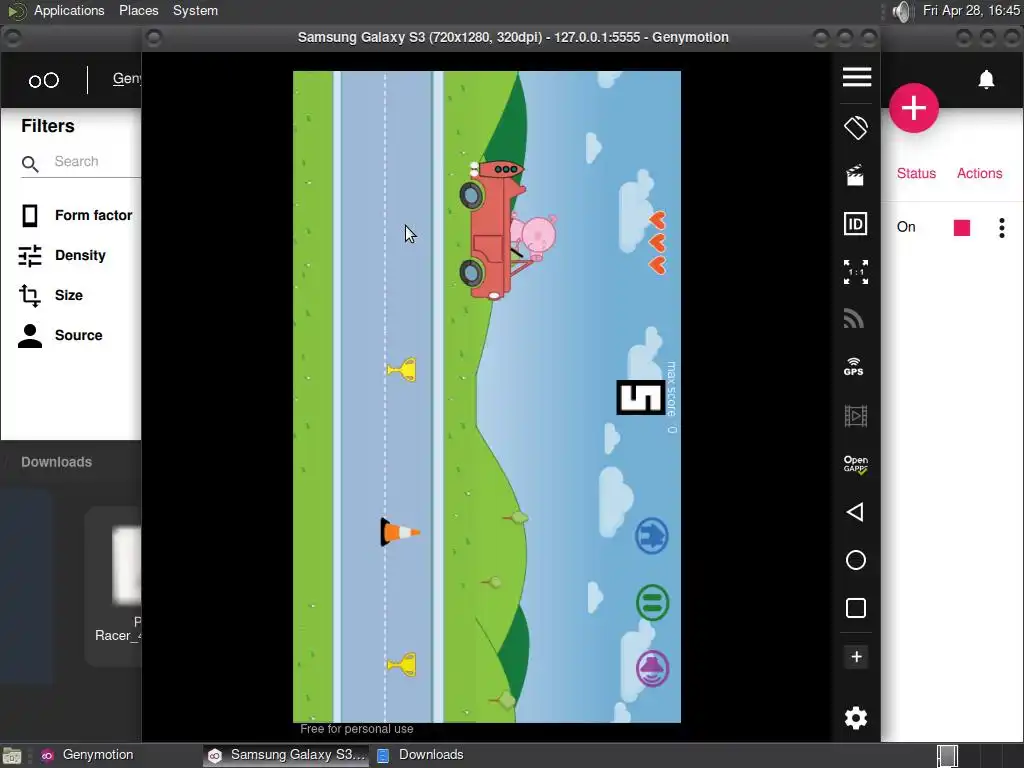Open the Places menu
Image resolution: width=1024 pixels, height=768 pixels.
138,10
